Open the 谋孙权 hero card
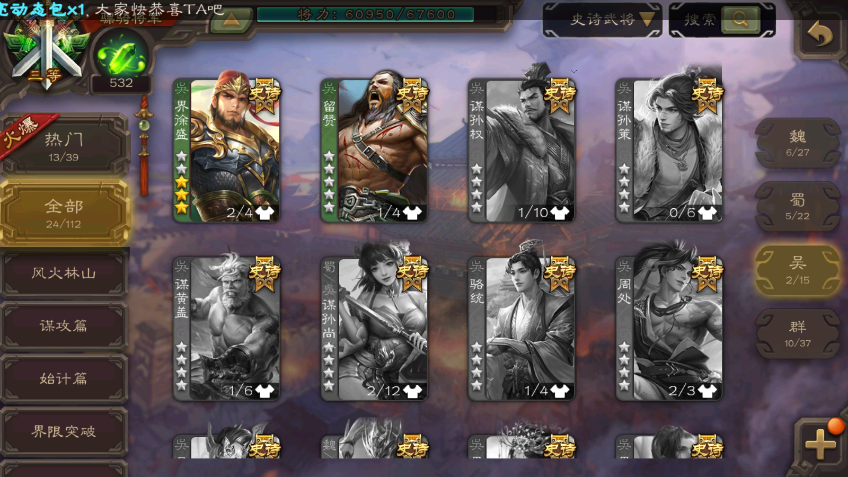 521,150
